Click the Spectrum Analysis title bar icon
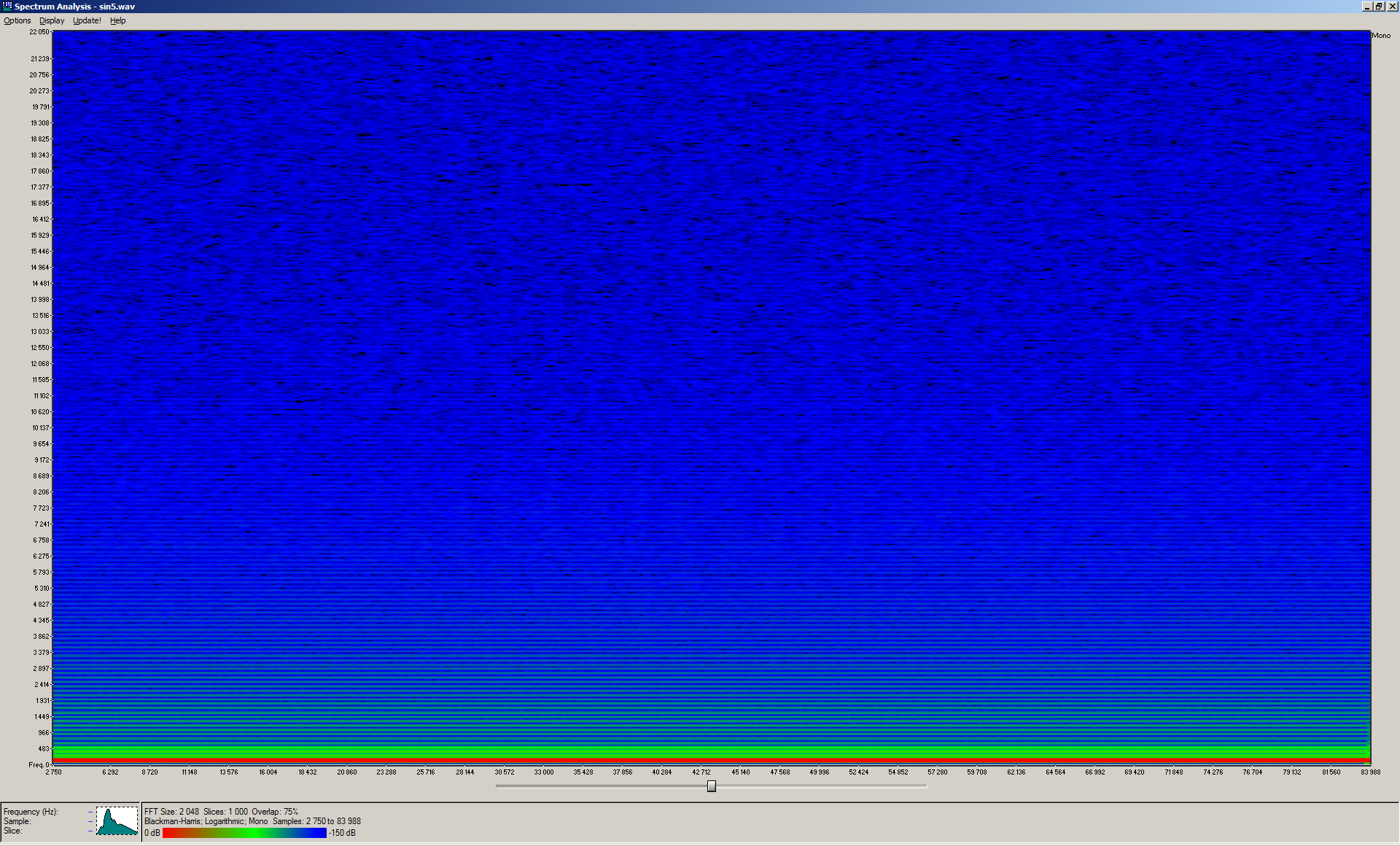 (x=7, y=6)
